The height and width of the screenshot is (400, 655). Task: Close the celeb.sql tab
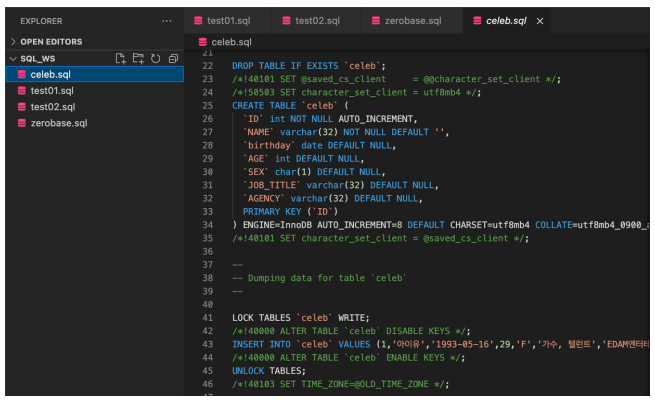[x=540, y=21]
